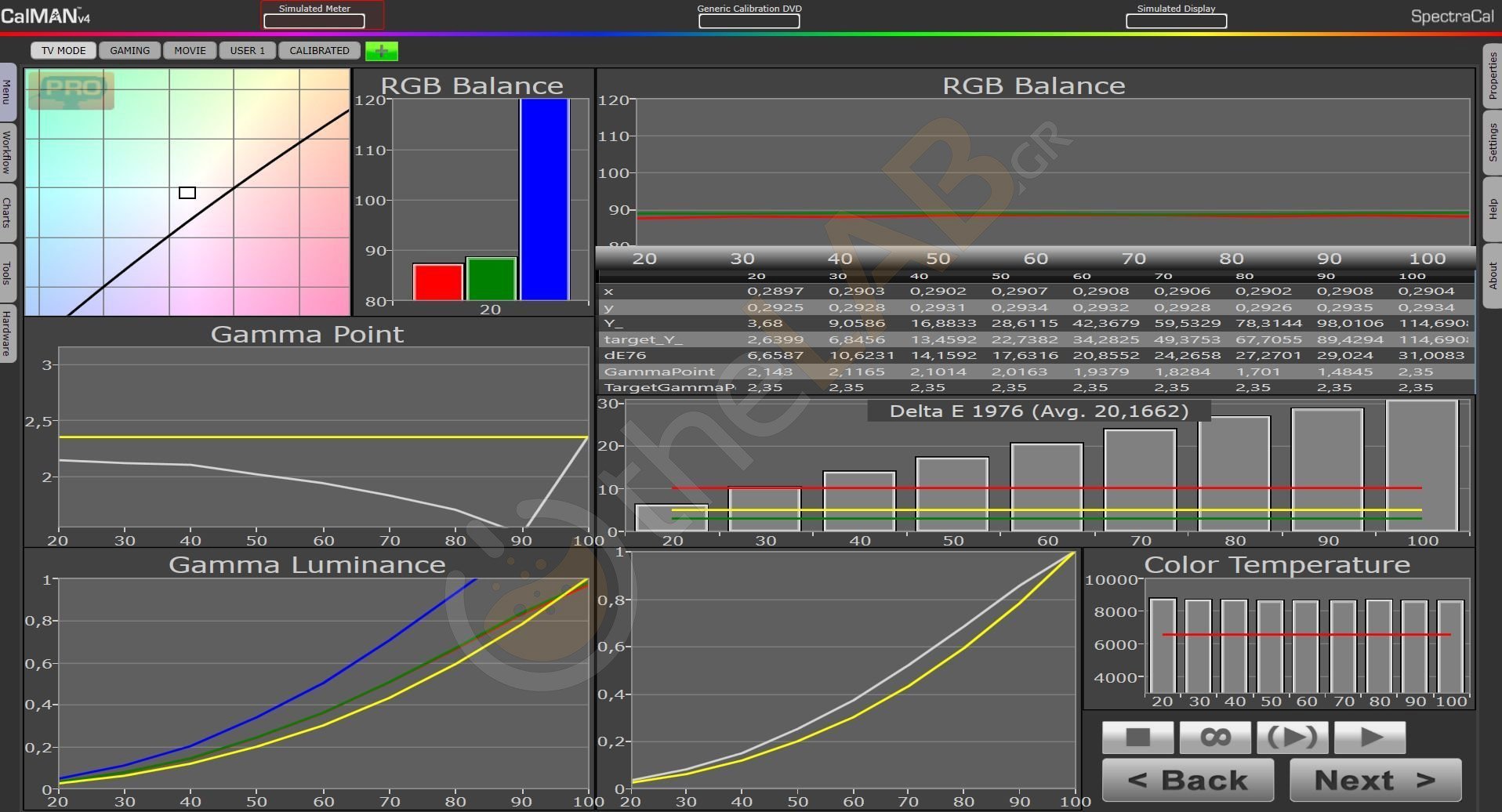Screen dimensions: 1502x812
Task: Click the Back button
Action: click(1187, 780)
